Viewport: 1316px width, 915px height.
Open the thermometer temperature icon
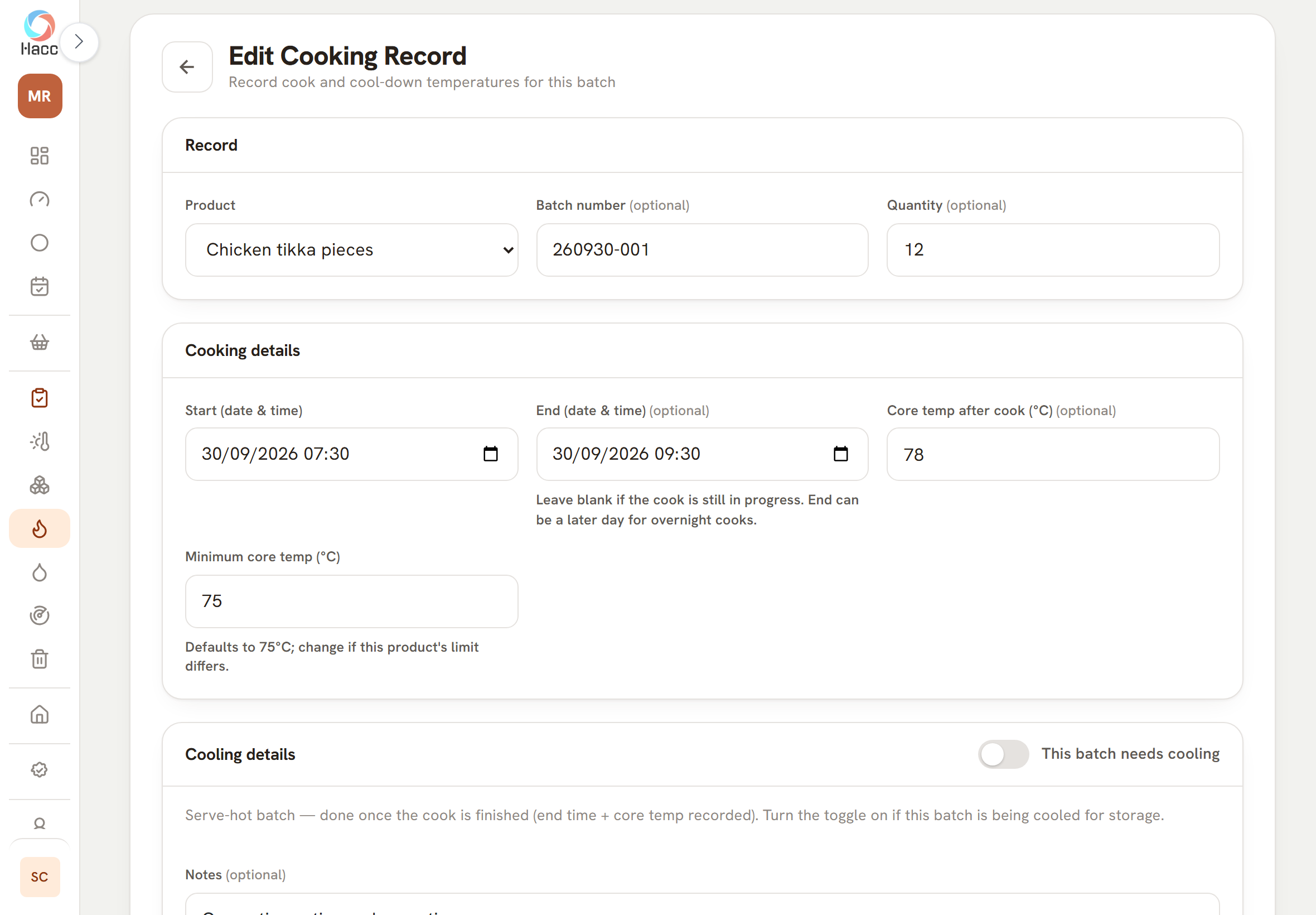[40, 441]
